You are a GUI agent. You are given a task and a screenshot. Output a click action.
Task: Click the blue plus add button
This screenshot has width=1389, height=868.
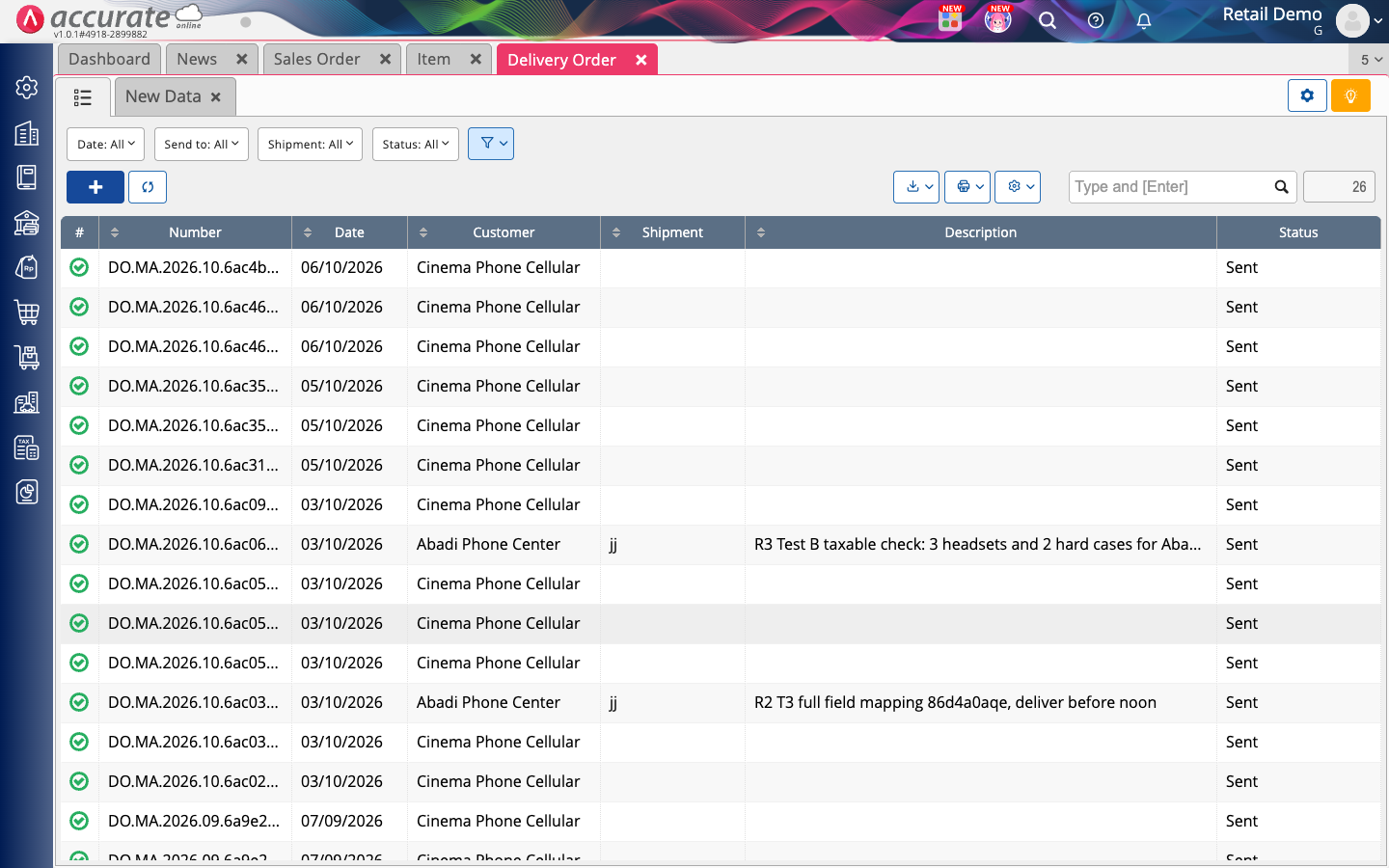click(95, 187)
